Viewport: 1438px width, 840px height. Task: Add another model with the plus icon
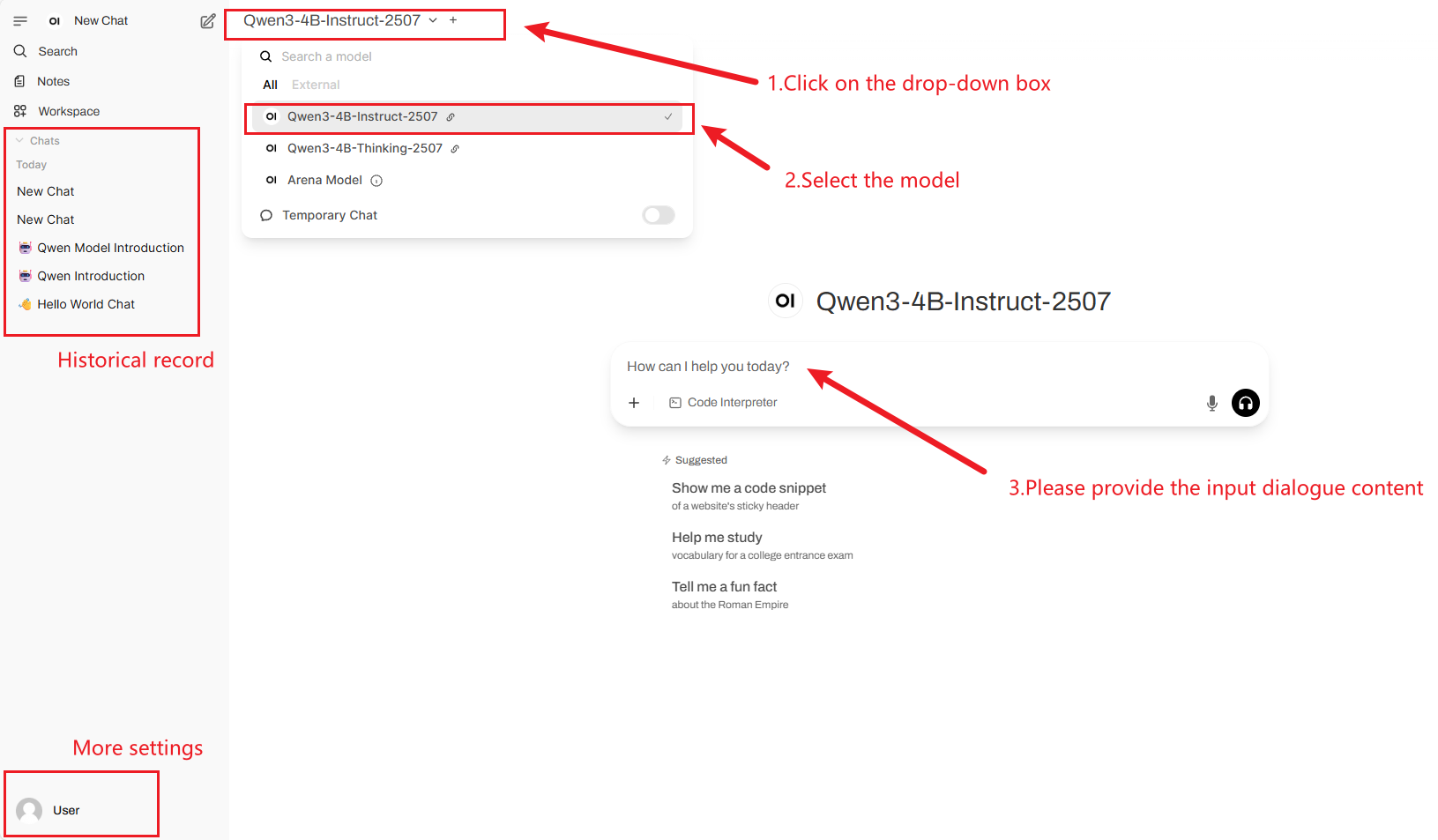tap(453, 20)
